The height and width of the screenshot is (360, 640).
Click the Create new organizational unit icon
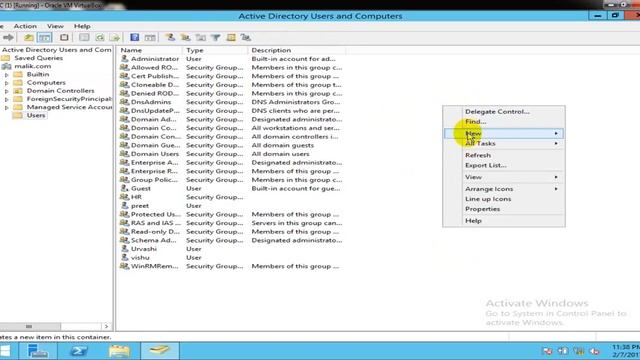[x=200, y=38]
